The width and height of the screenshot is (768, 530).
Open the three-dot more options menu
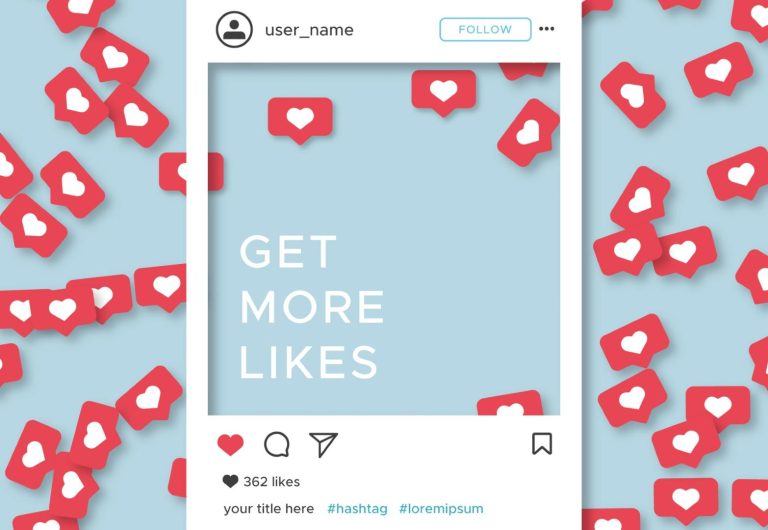(x=547, y=29)
